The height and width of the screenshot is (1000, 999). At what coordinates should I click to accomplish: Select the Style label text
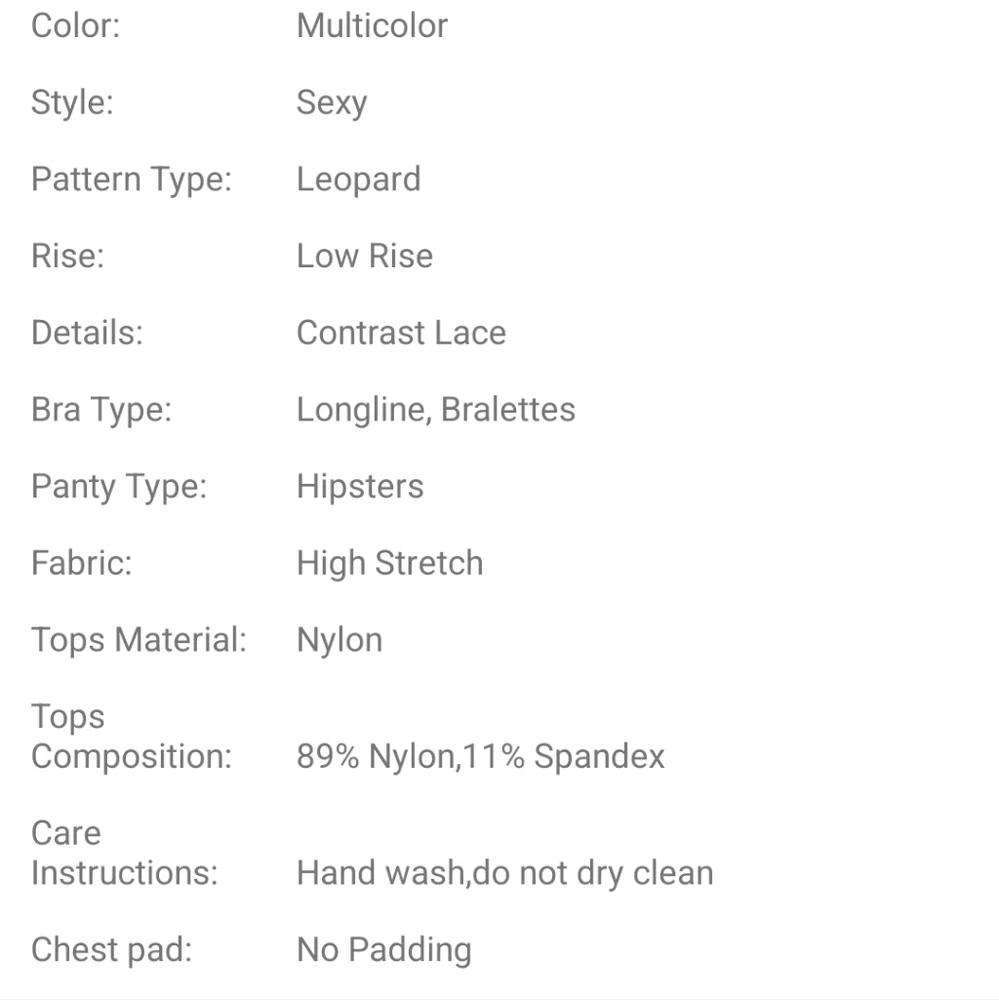coord(72,103)
